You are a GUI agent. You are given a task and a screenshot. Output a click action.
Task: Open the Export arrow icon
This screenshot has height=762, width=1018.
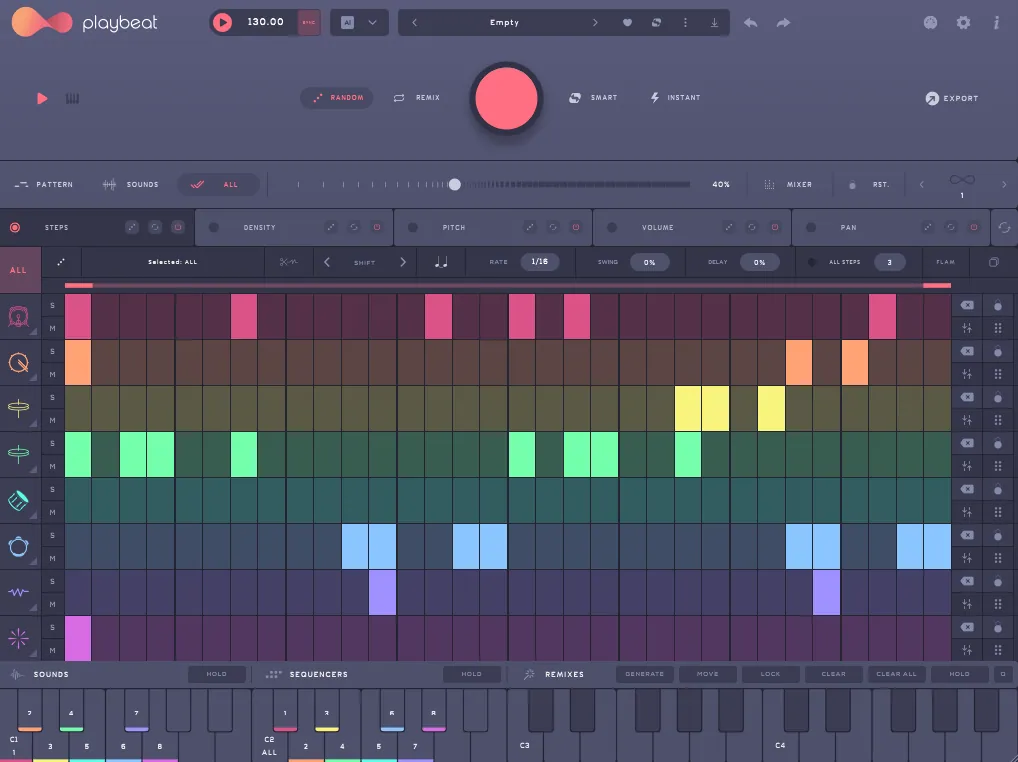932,99
